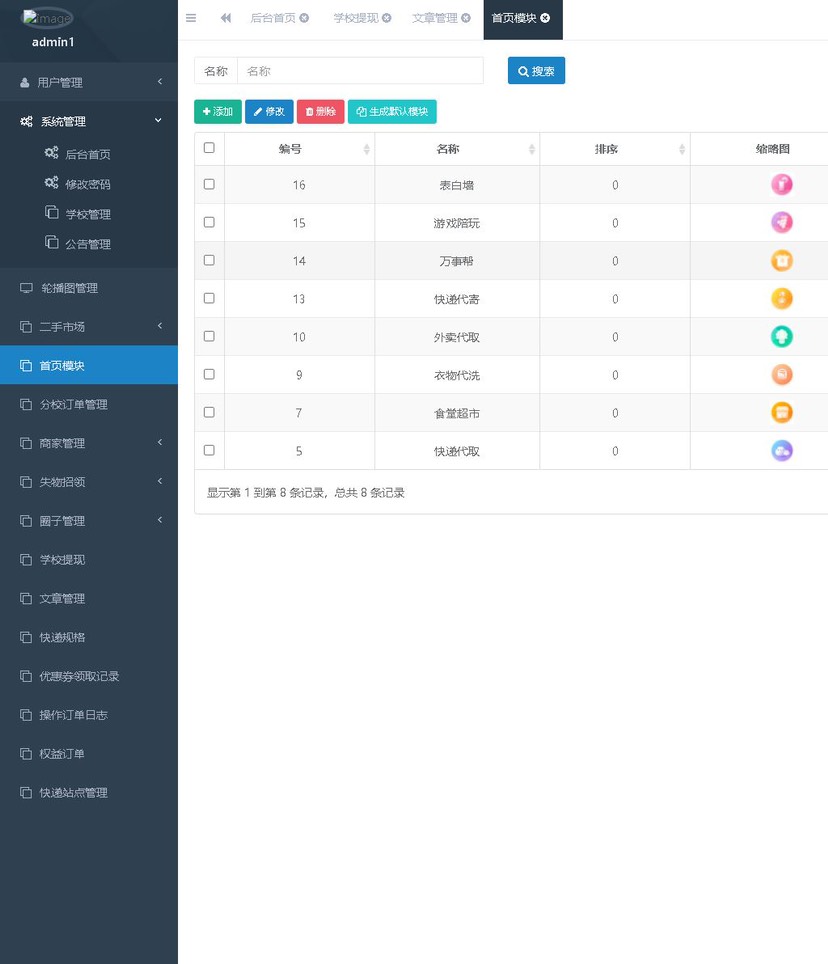Check the checkbox for row 16 表白墙
Screen dimensions: 828x964
(209, 184)
